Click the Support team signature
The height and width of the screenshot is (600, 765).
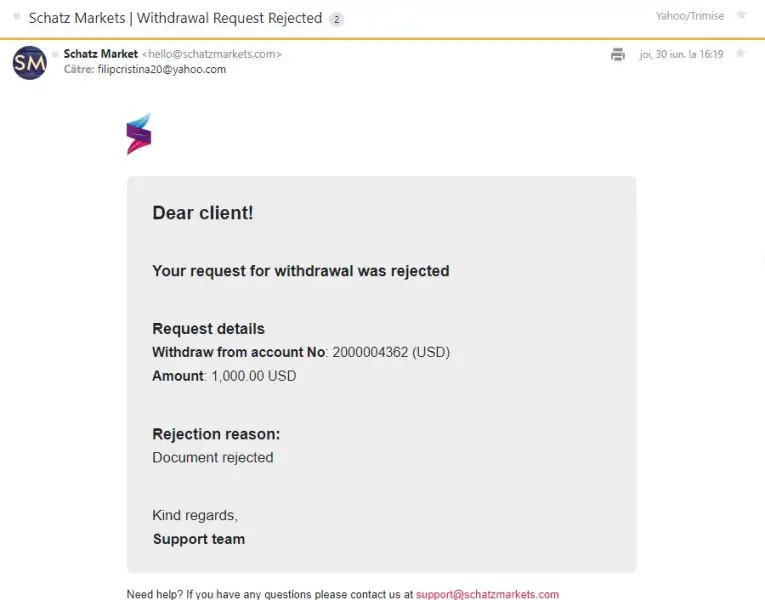click(x=198, y=539)
